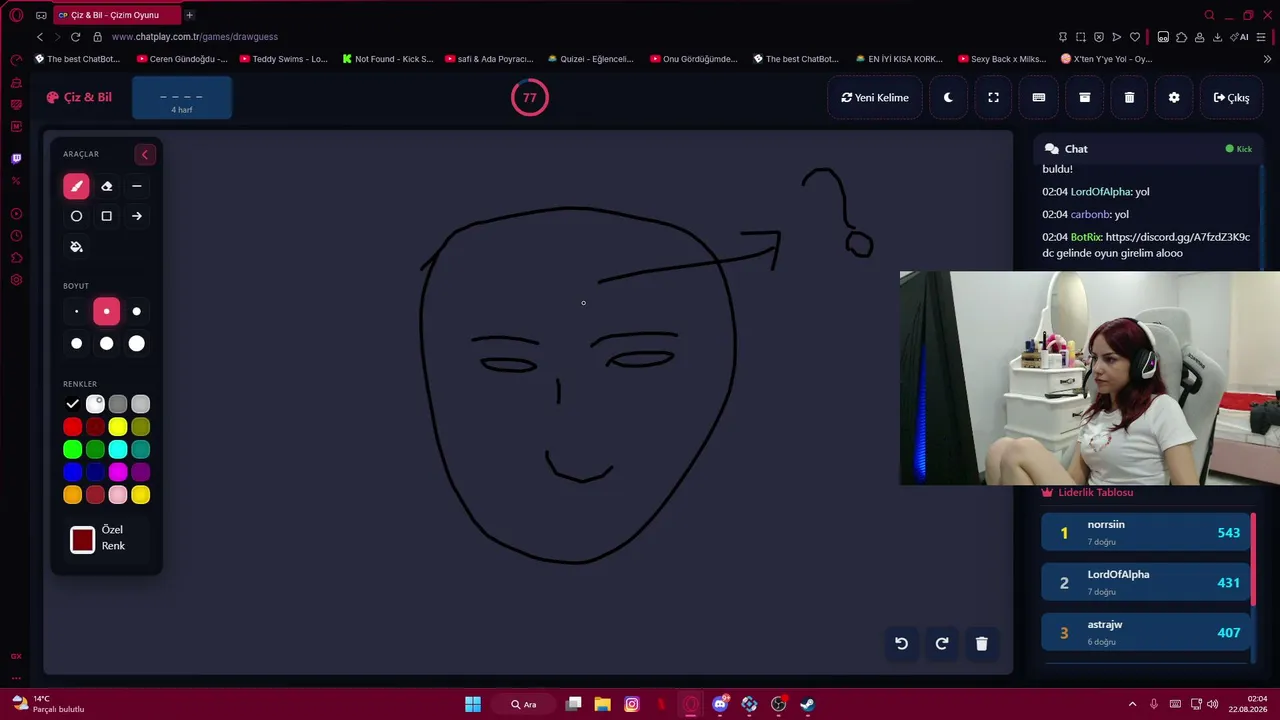Click the countdown timer showing 77

tap(529, 97)
